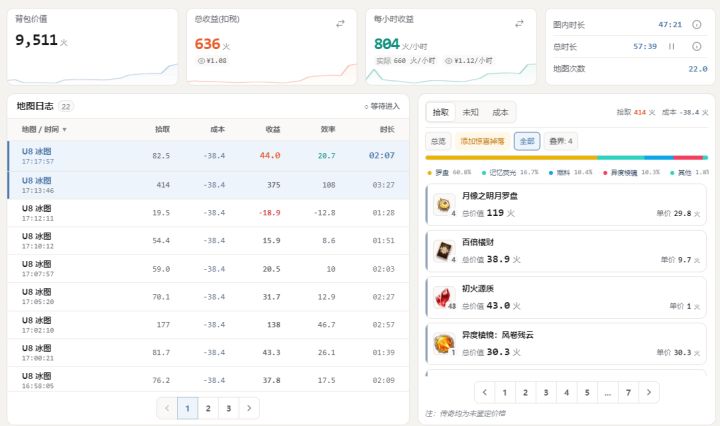Click yellow 罗盘 segment of distribution bar
Viewport: 720px width, 426px height.
512,157
